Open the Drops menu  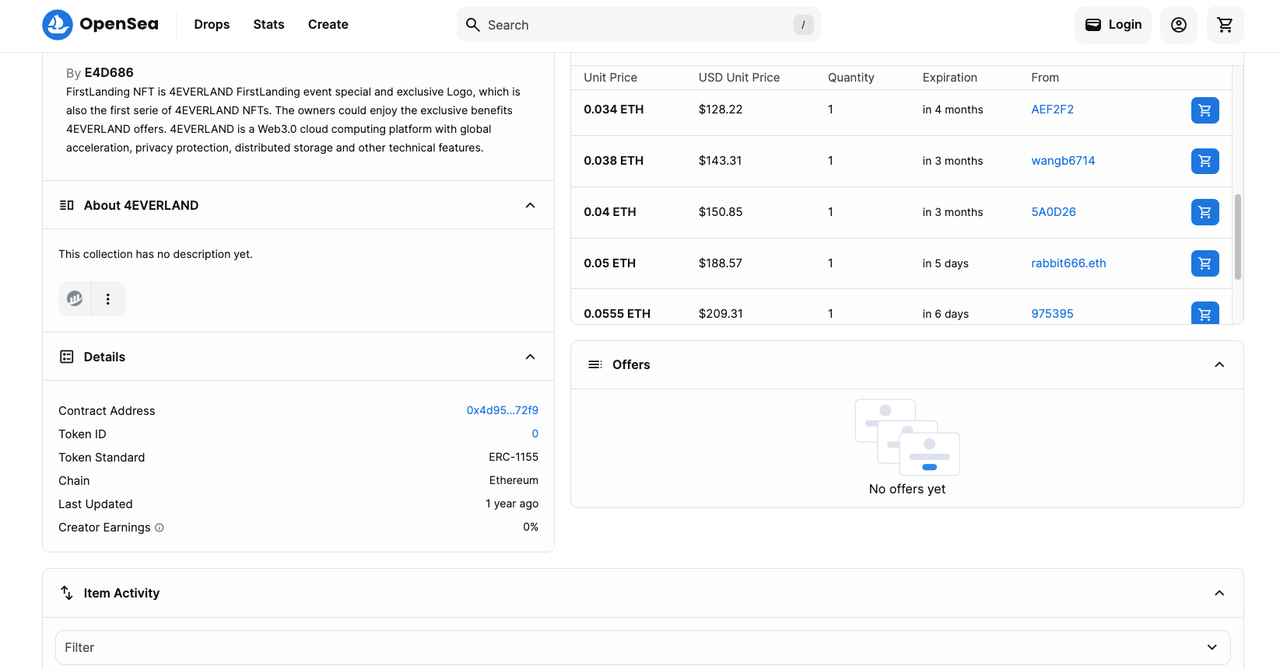[212, 24]
